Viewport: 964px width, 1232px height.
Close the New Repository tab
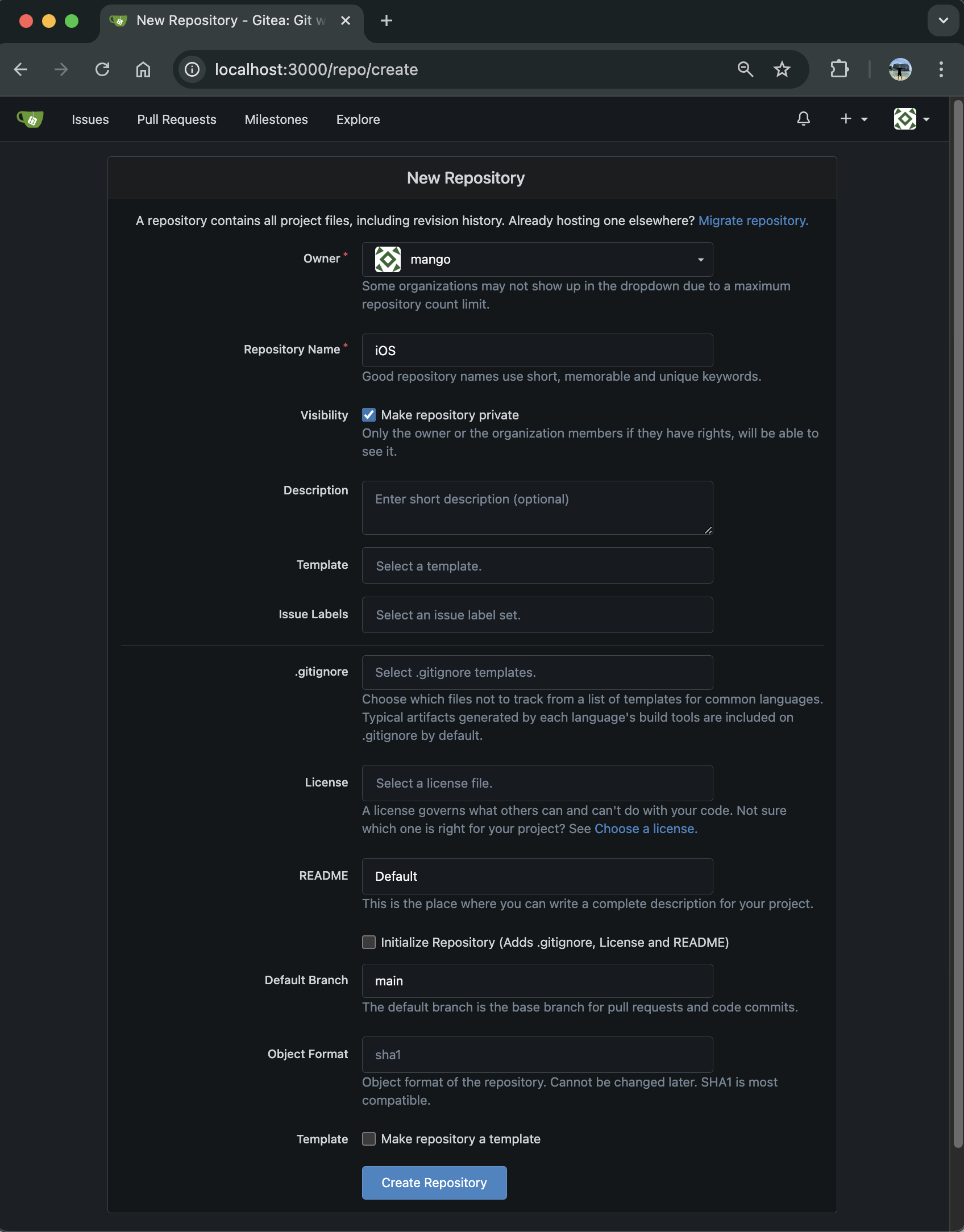click(346, 21)
